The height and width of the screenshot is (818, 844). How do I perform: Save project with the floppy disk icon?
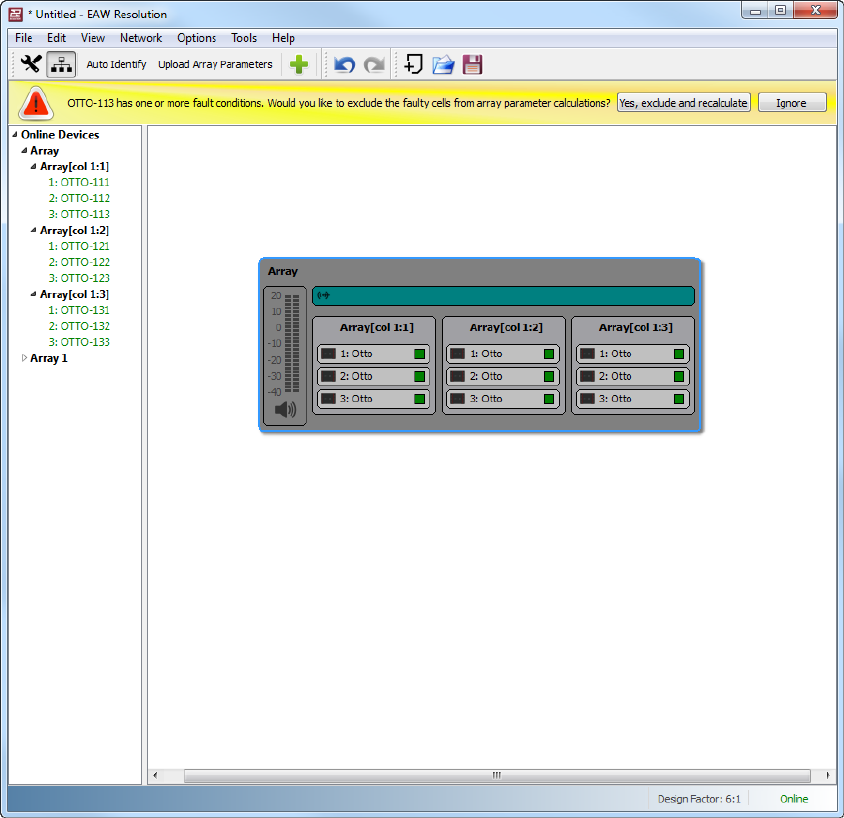pyautogui.click(x=472, y=65)
